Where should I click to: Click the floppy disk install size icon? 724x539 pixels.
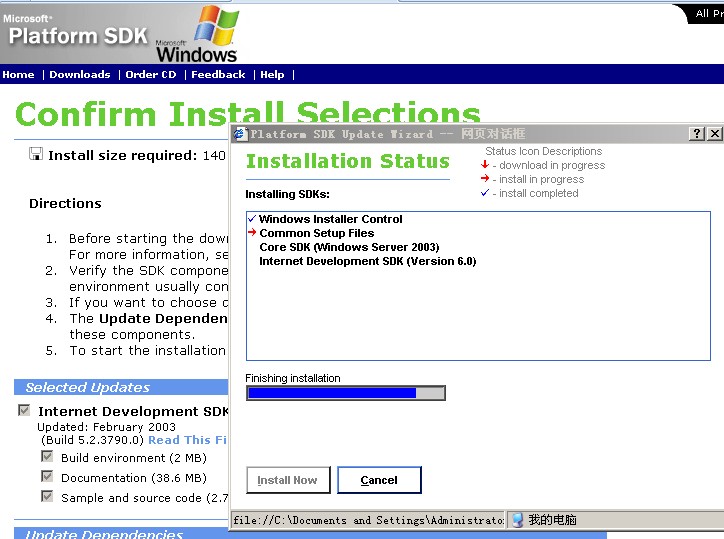[x=36, y=154]
